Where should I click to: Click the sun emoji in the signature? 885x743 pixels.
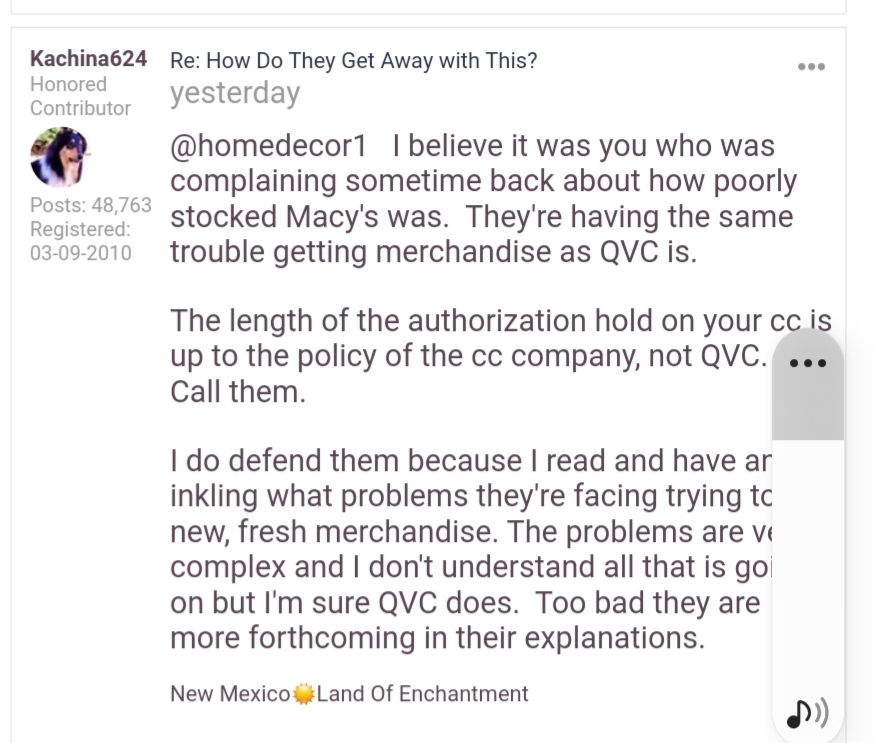304,694
